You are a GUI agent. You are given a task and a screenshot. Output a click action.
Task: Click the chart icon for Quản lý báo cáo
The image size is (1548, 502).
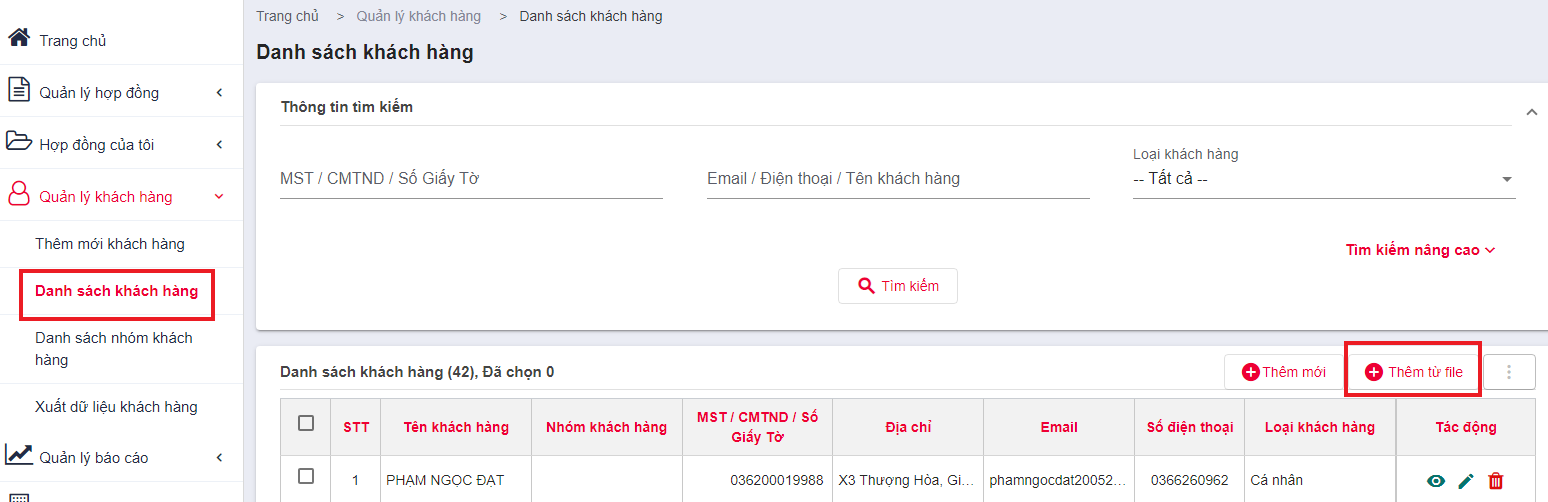(18, 454)
